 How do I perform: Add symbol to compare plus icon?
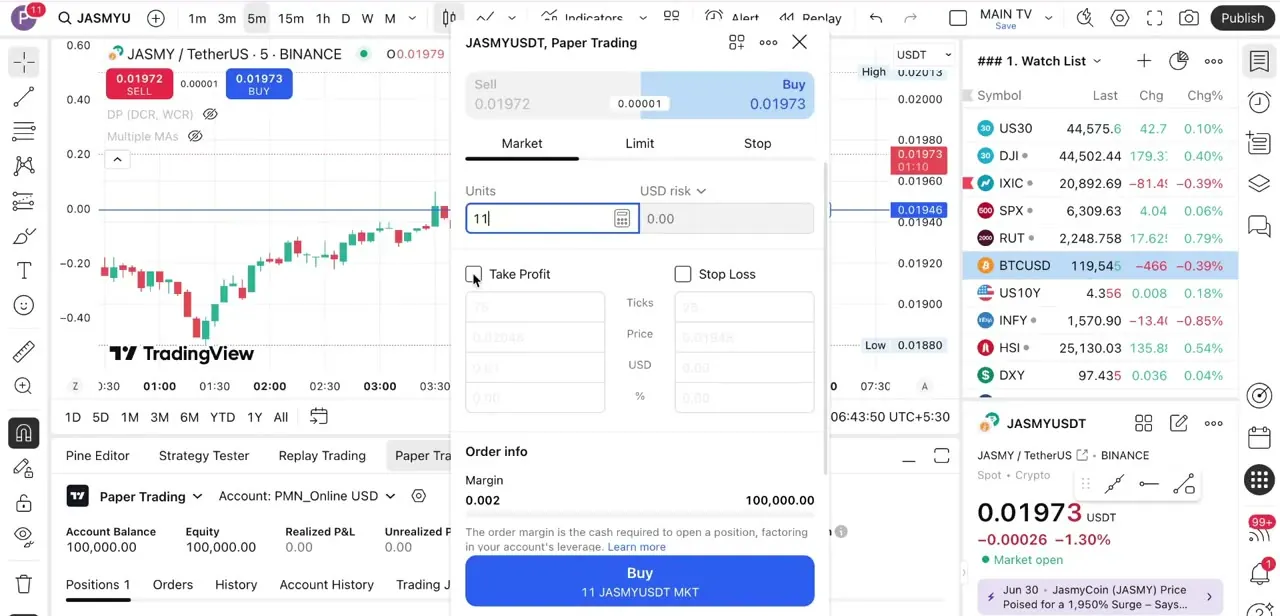coord(156,18)
